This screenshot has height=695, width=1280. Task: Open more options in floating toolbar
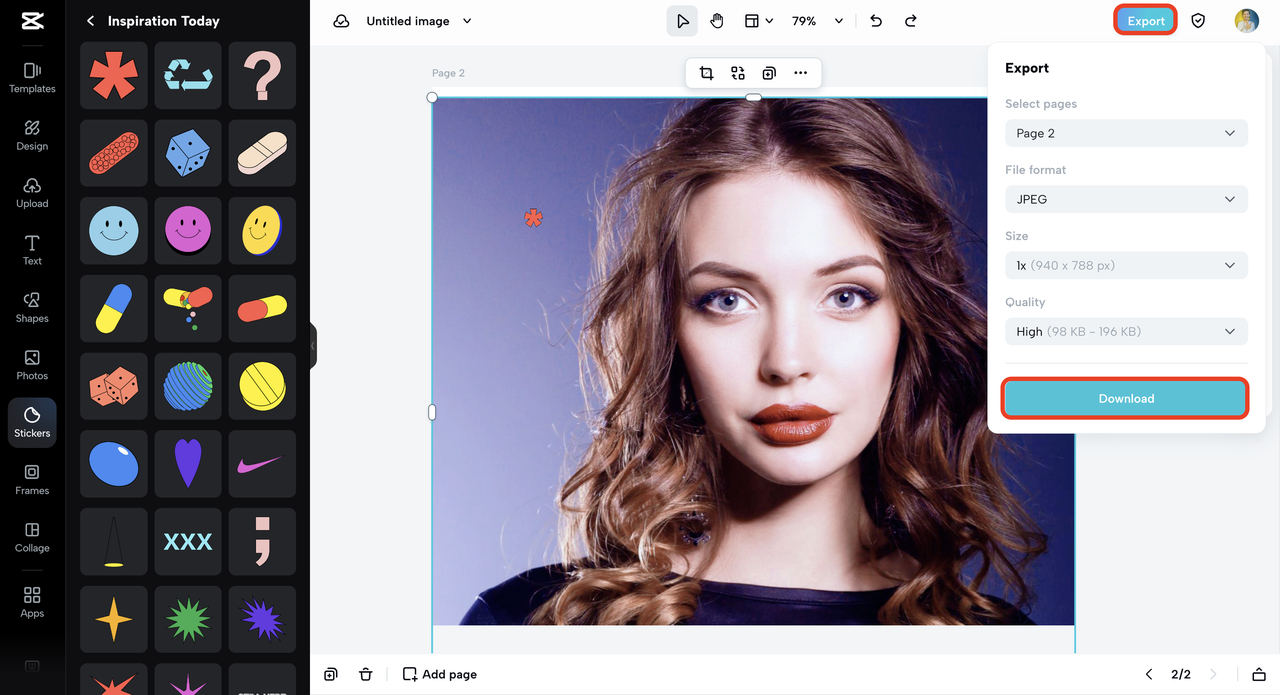point(800,73)
